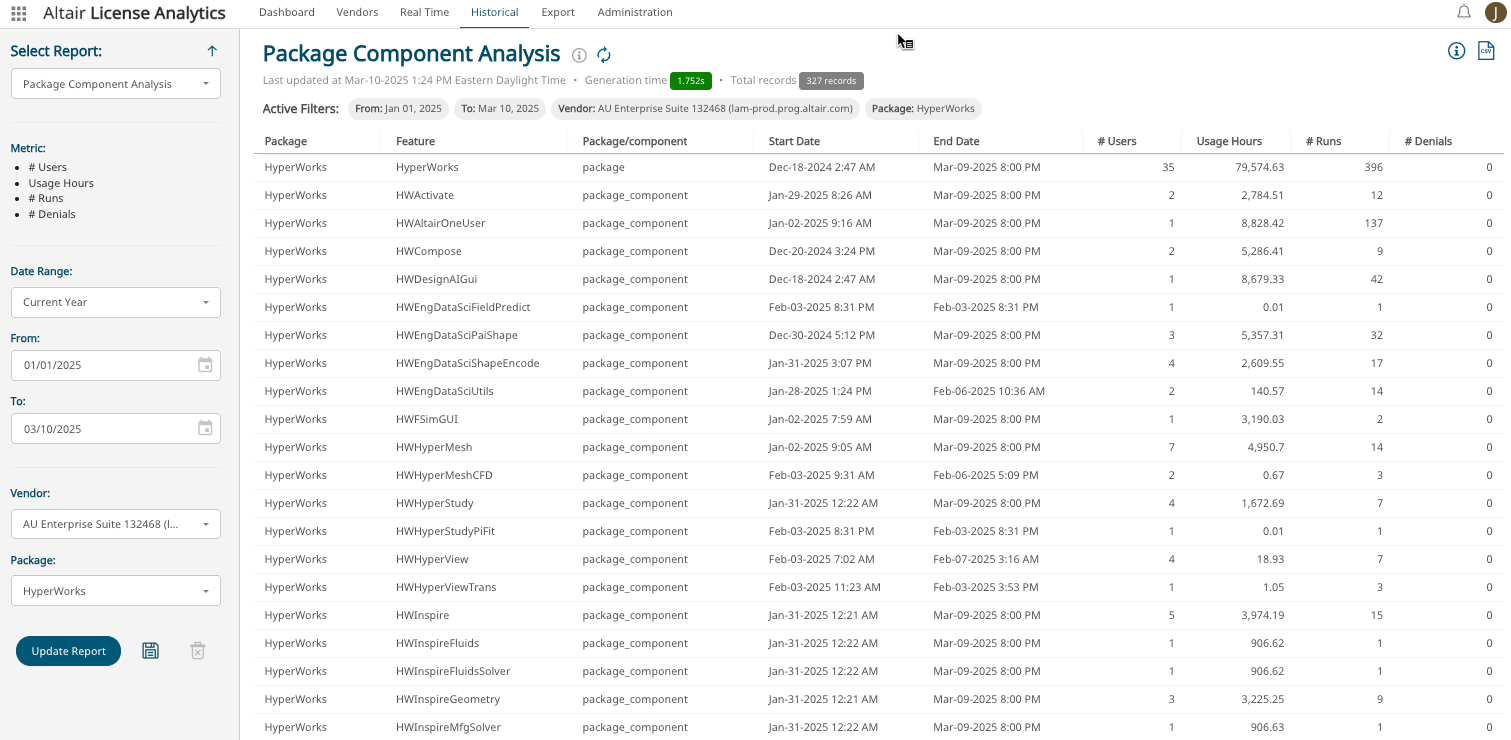Sort by the Feature column header
This screenshot has width=1511, height=740.
click(x=415, y=141)
